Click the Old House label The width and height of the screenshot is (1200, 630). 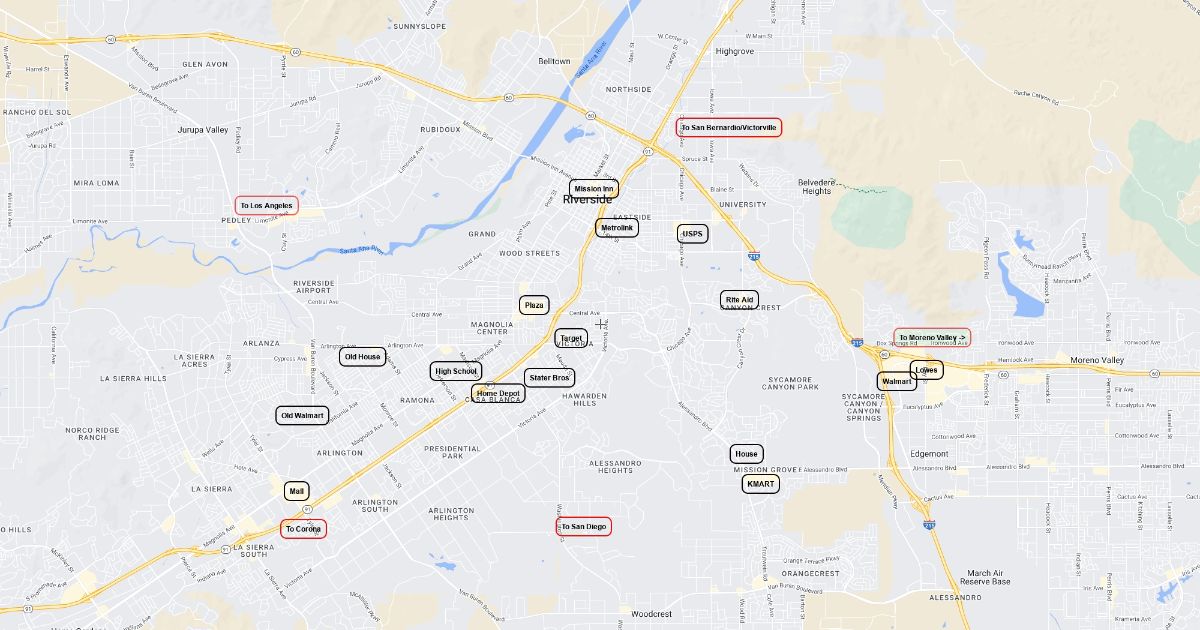362,356
